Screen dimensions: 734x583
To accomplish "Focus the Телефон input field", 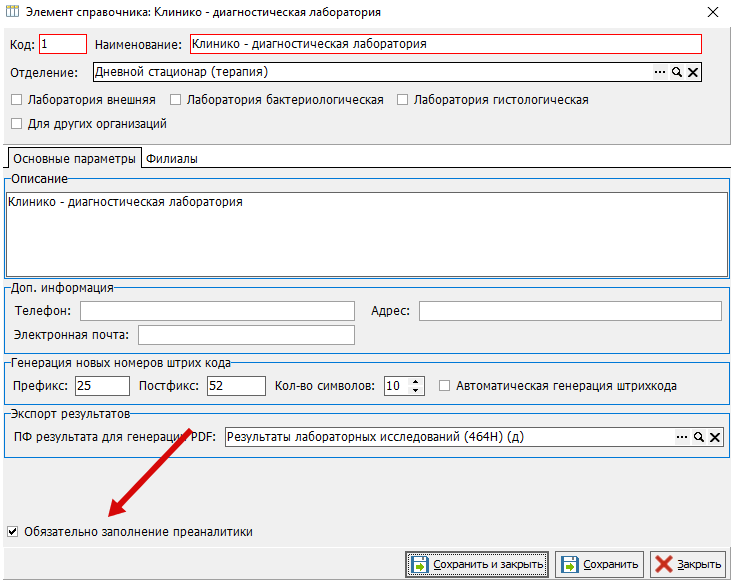I will 217,311.
